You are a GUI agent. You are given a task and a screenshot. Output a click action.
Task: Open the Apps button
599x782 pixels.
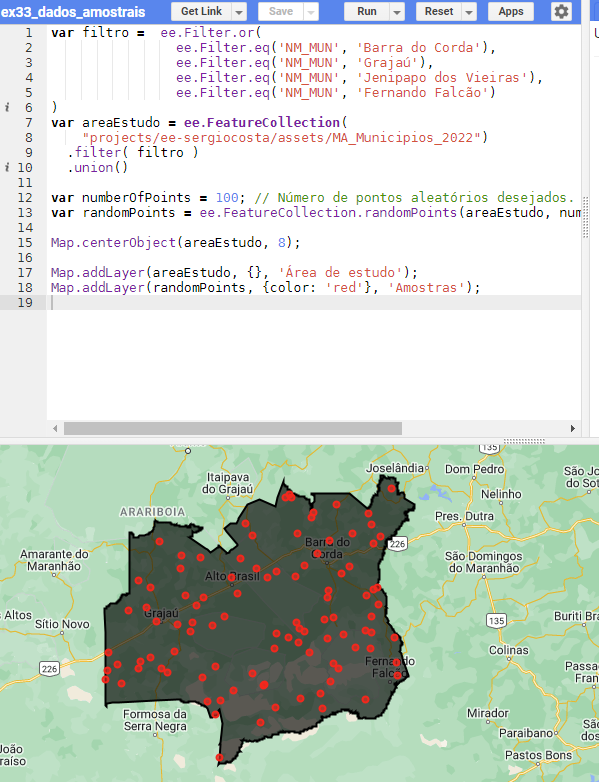click(511, 11)
